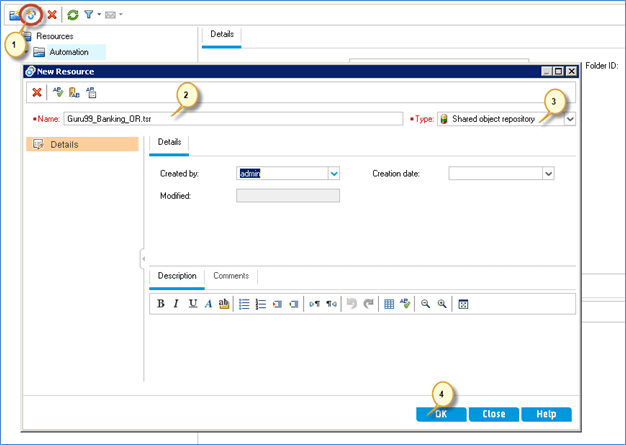
Task: Open the Details tab in main window
Action: tap(222, 34)
